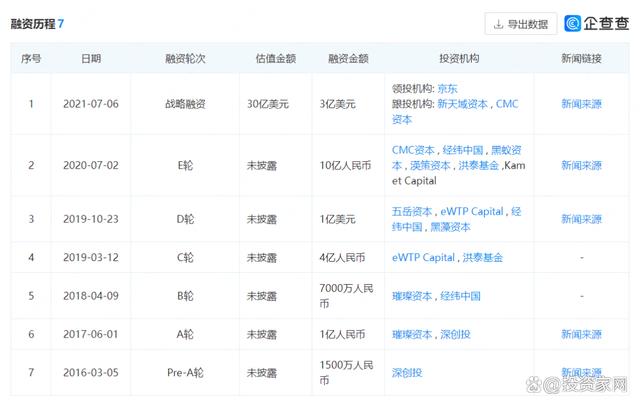
Task: Click the A轮 round cell in the 2017-06-01 row
Action: click(185, 335)
